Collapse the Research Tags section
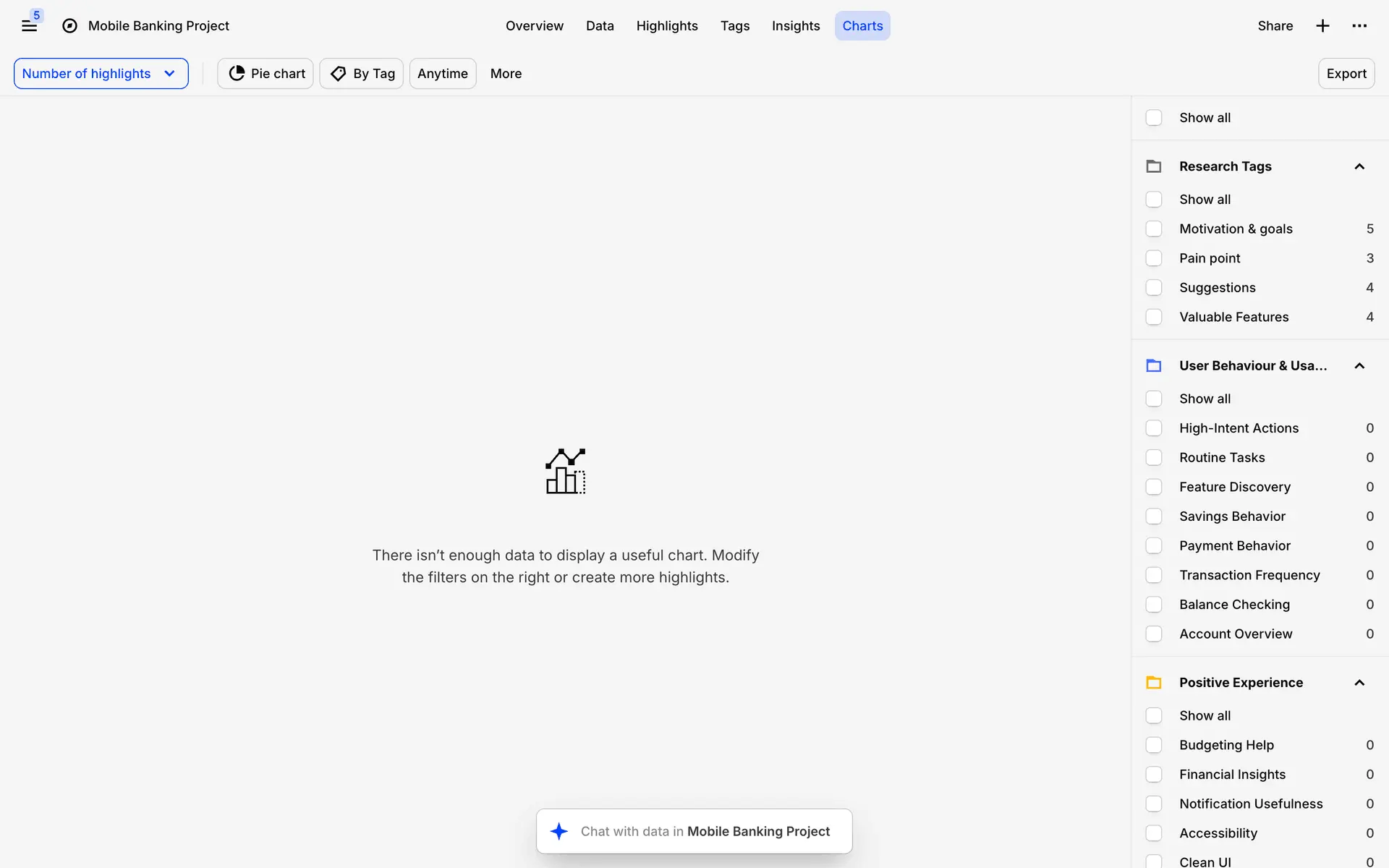The height and width of the screenshot is (868, 1389). pyautogui.click(x=1359, y=166)
